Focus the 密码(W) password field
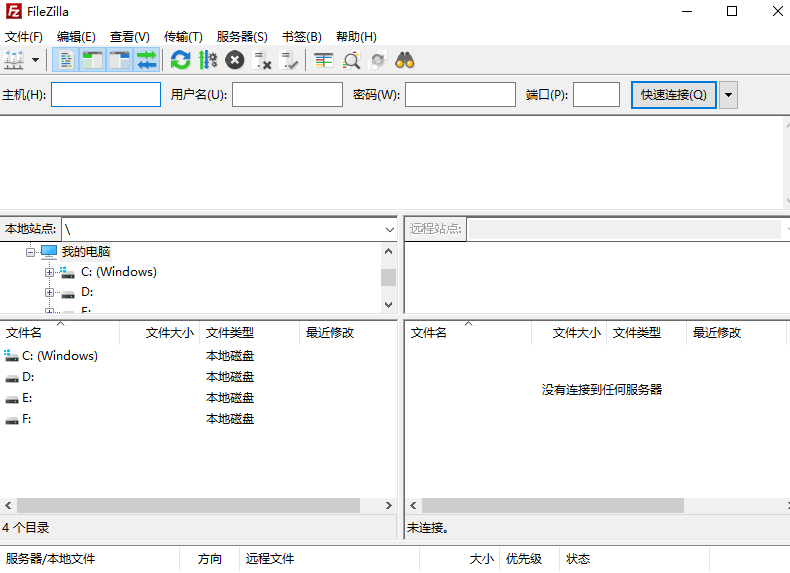This screenshot has height=573, width=790. 460,95
